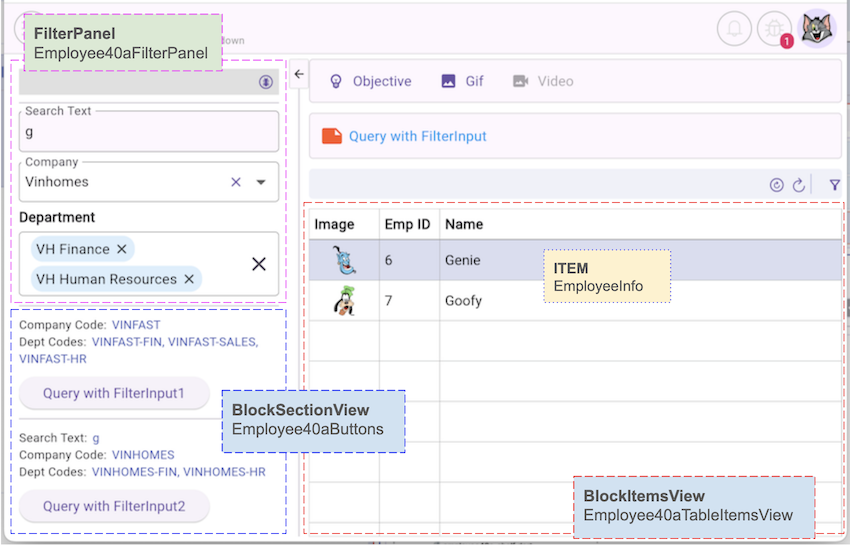Clear all selected departments
The height and width of the screenshot is (545, 850).
pos(258,264)
